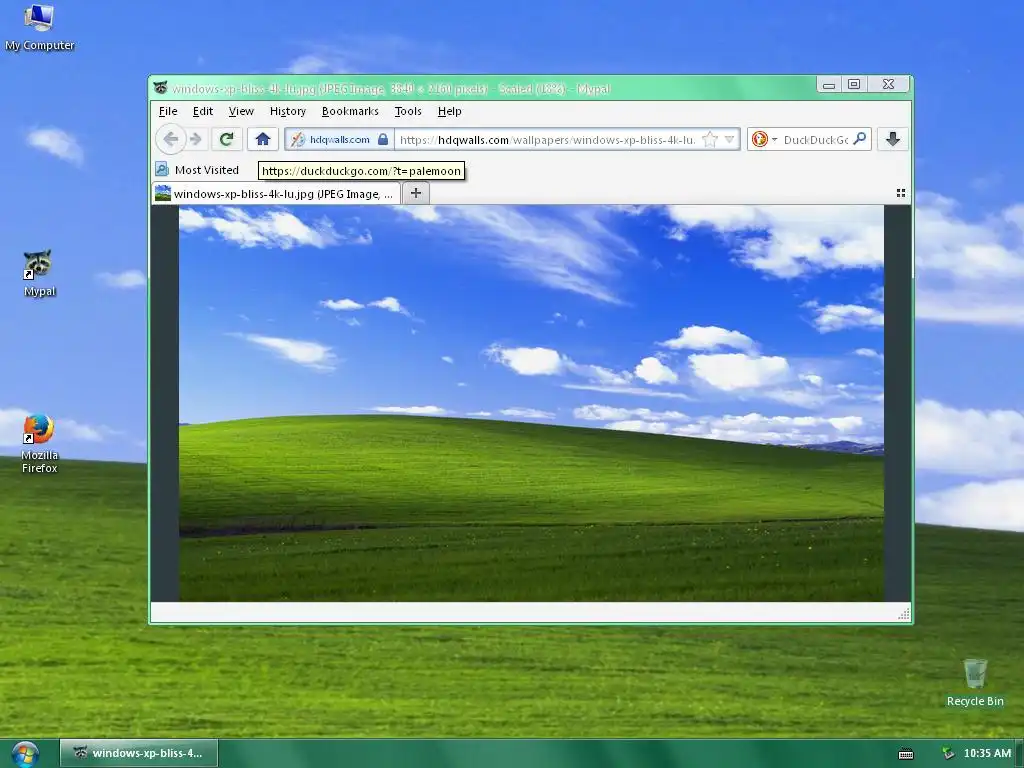The height and width of the screenshot is (768, 1024).
Task: Open the Home page button
Action: tap(263, 139)
